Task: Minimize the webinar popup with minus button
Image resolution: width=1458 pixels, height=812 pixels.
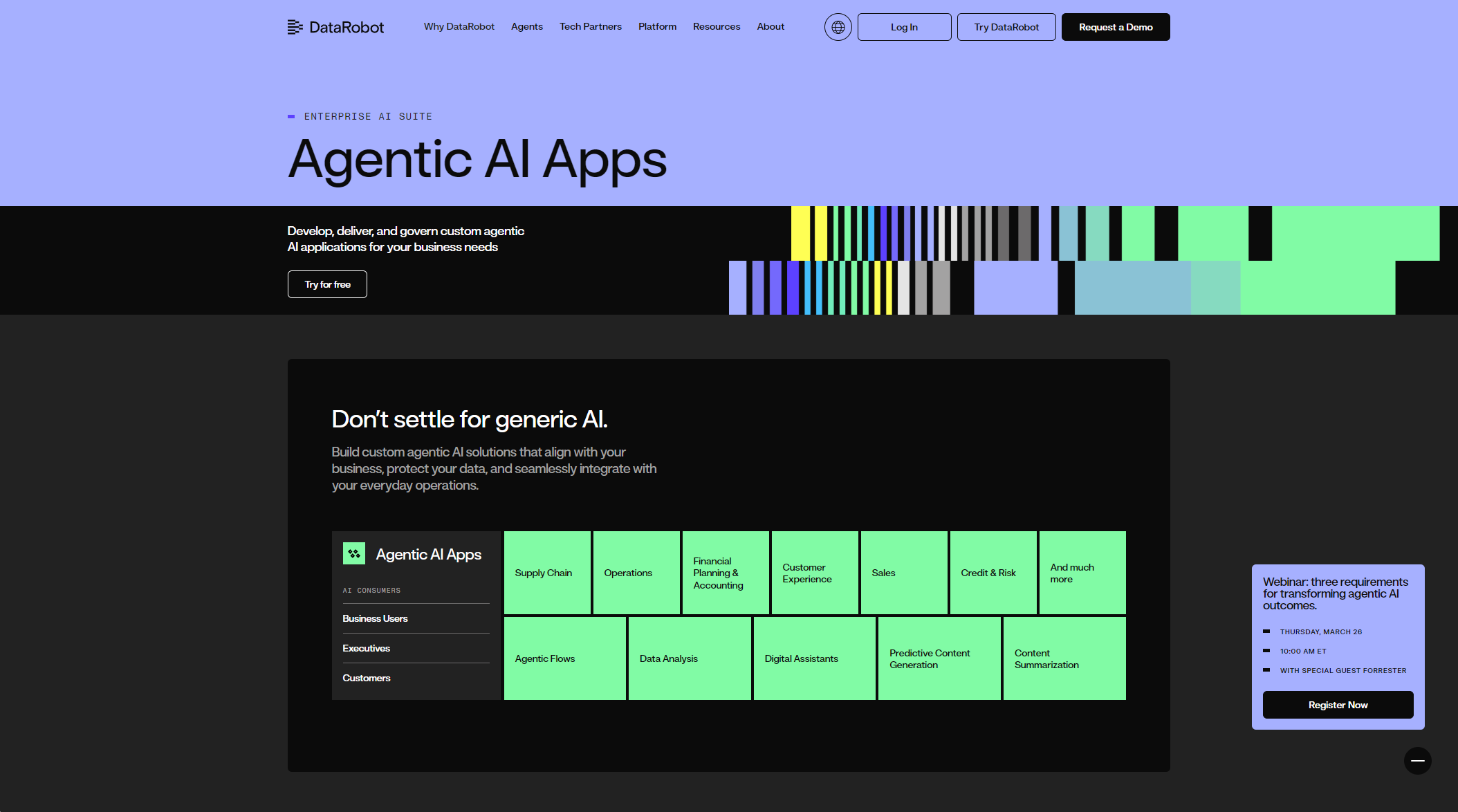Action: click(x=1417, y=761)
